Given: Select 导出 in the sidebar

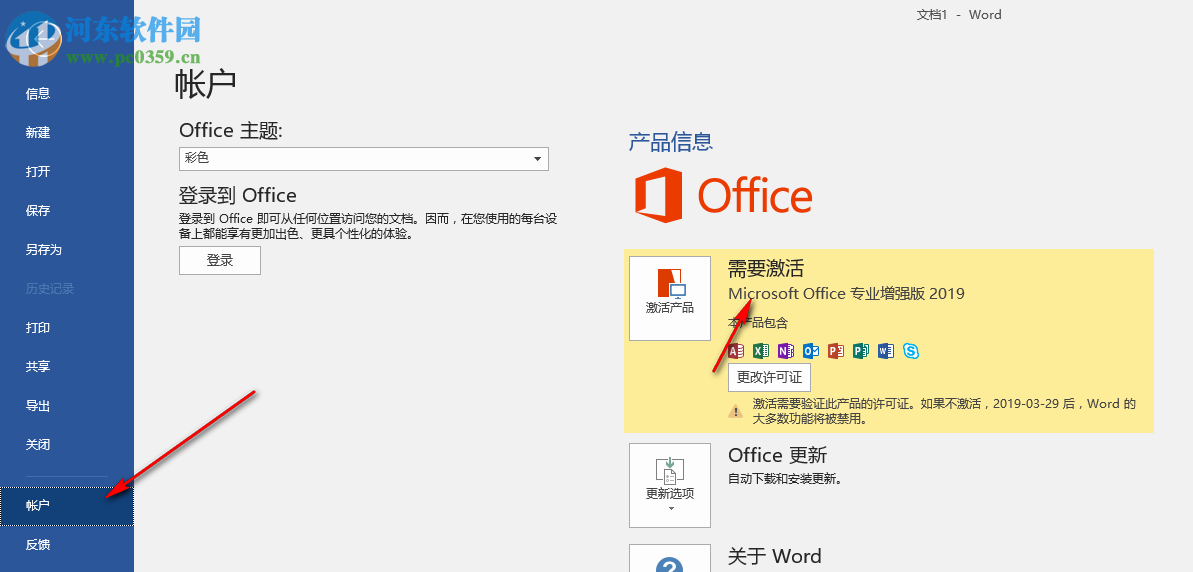Looking at the screenshot, I should pyautogui.click(x=38, y=405).
